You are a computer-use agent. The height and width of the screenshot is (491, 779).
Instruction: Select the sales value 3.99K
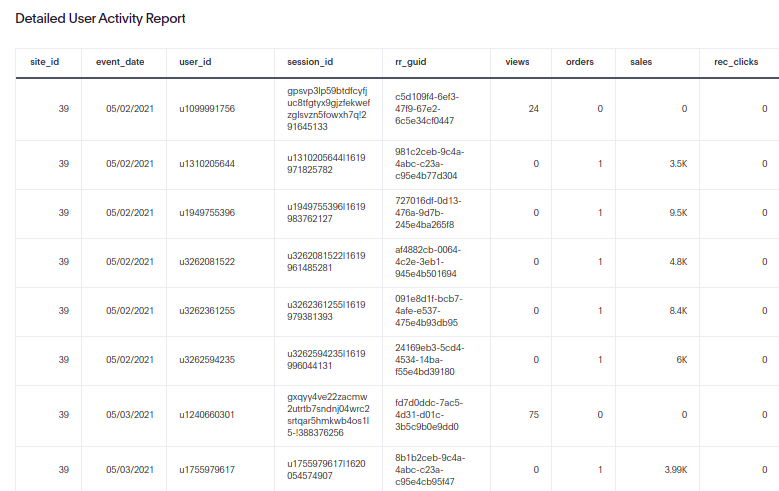point(673,469)
